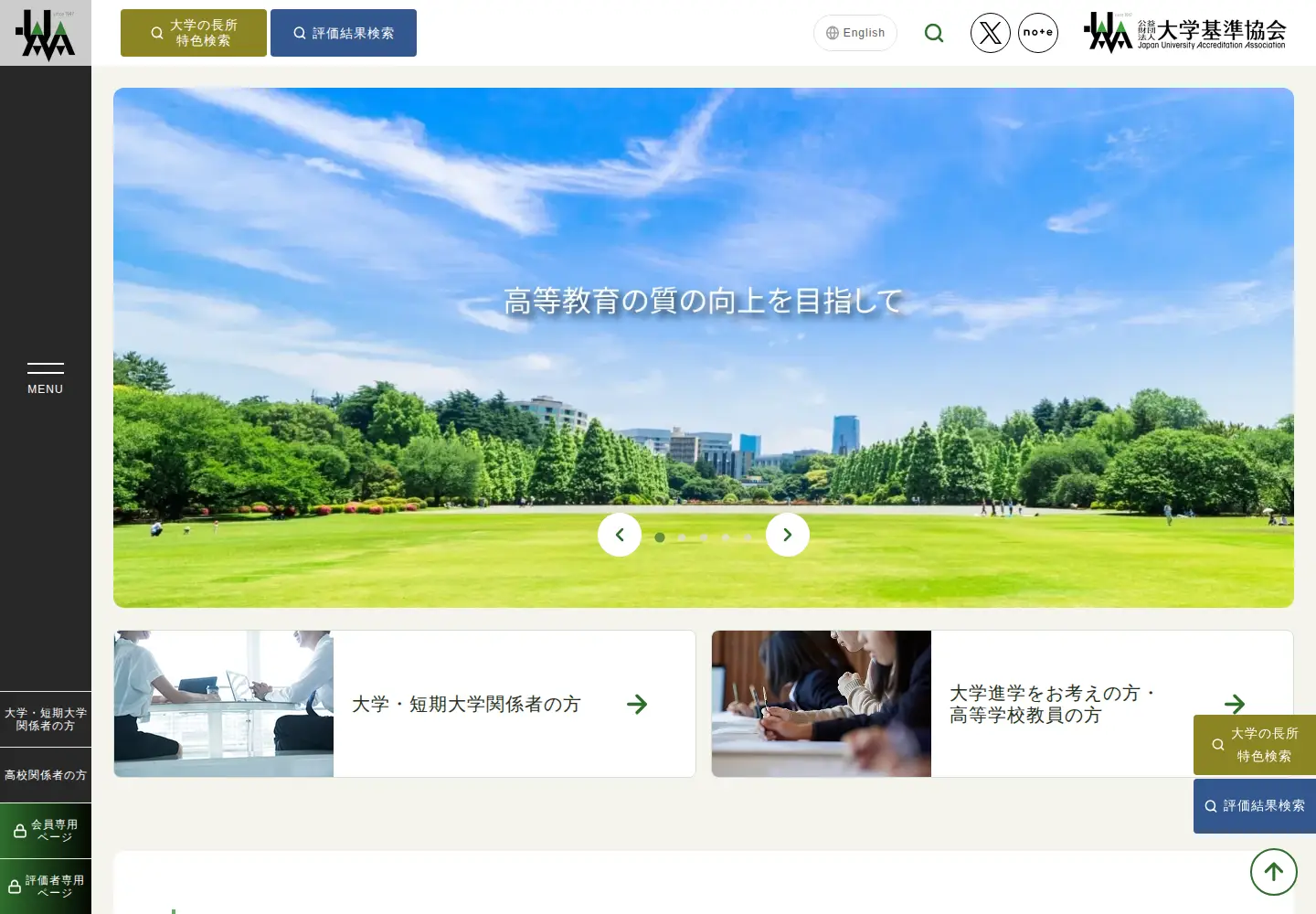Open the header search magnifier icon
The image size is (1316, 914).
tap(933, 33)
